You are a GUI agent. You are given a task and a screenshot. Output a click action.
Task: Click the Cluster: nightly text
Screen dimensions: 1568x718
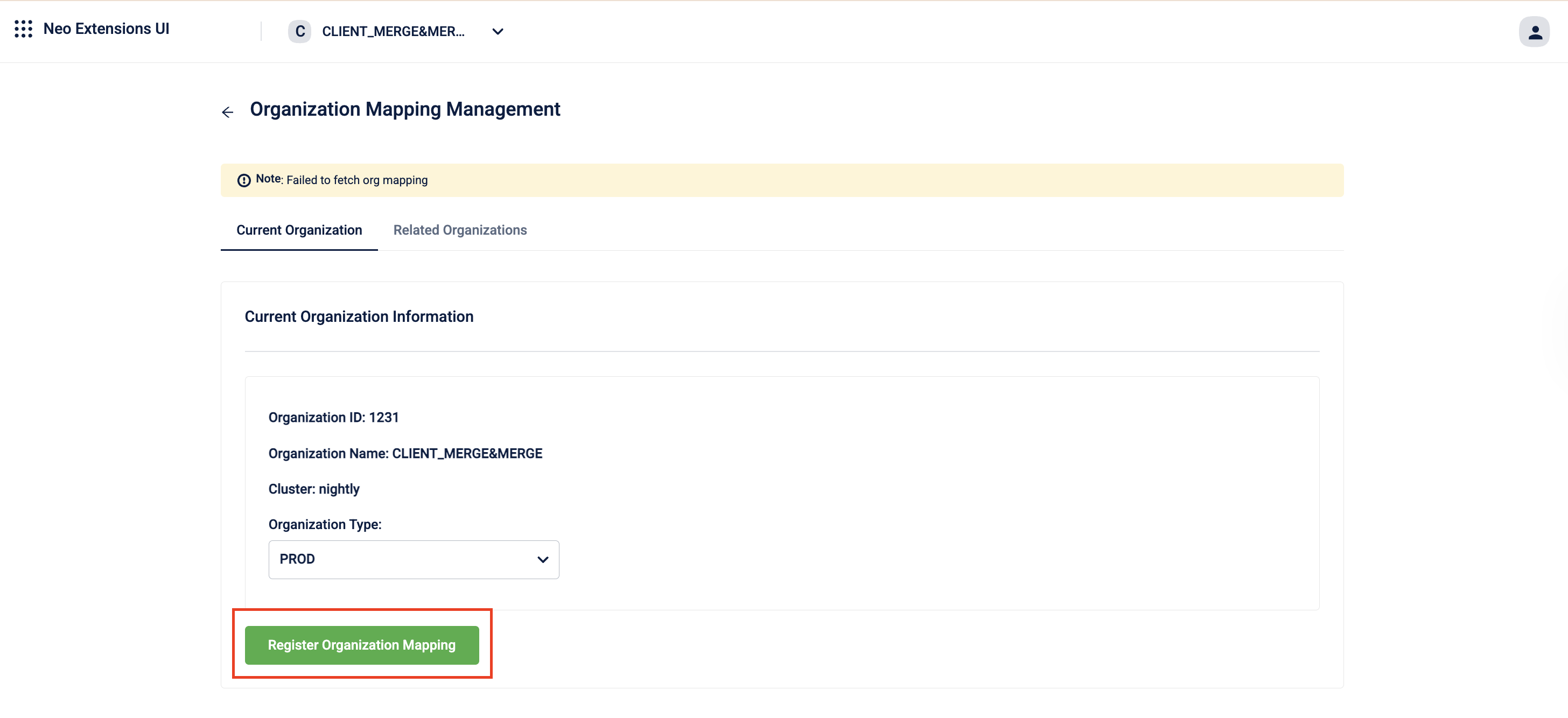(x=313, y=489)
